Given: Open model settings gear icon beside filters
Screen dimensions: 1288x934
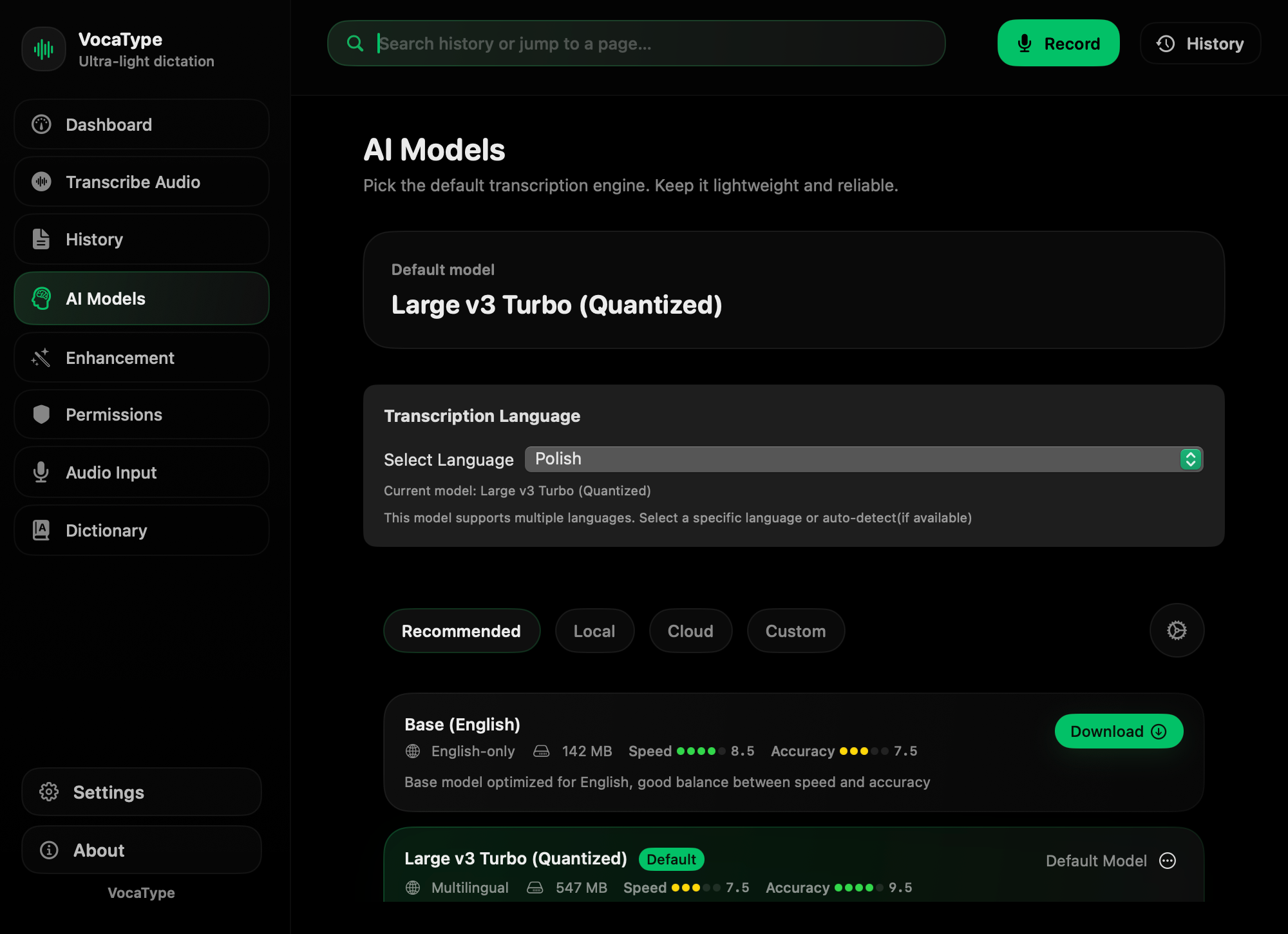Looking at the screenshot, I should coord(1177,631).
